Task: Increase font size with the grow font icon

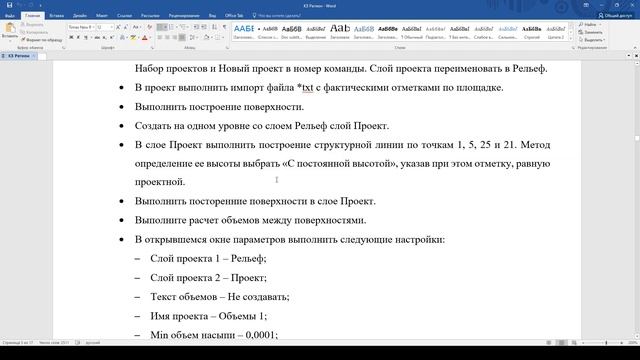Action: pyautogui.click(x=118, y=27)
